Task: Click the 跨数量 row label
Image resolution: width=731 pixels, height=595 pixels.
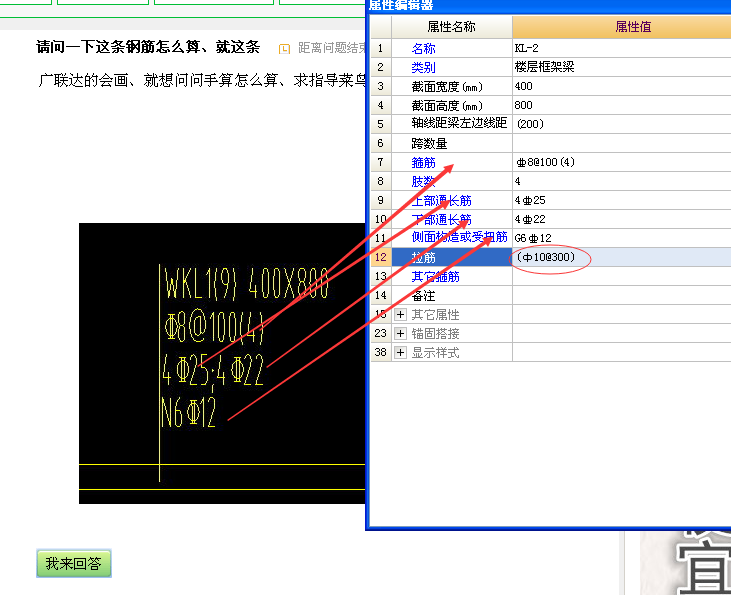Action: (429, 143)
